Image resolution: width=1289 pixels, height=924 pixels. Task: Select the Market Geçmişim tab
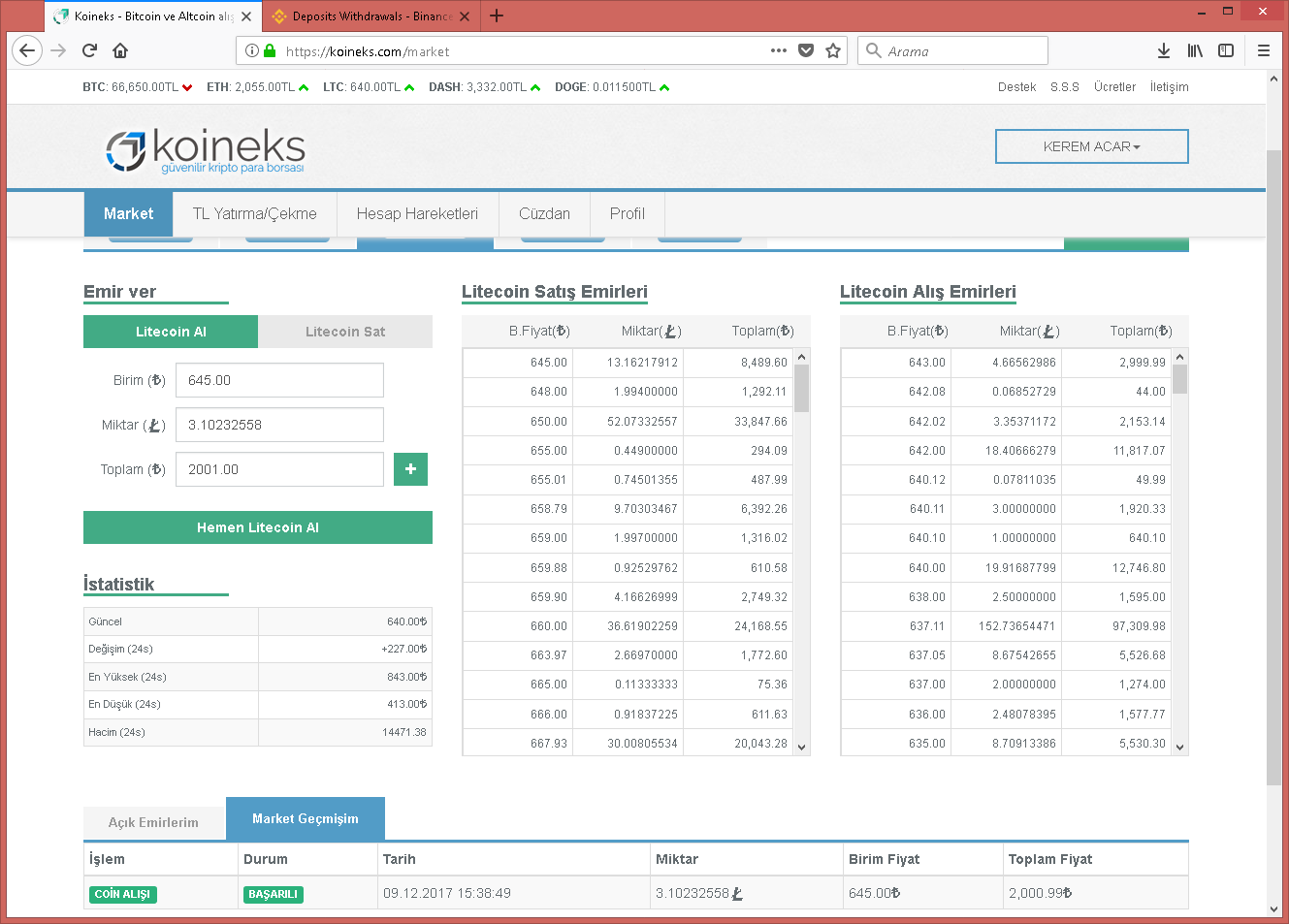pyautogui.click(x=306, y=818)
